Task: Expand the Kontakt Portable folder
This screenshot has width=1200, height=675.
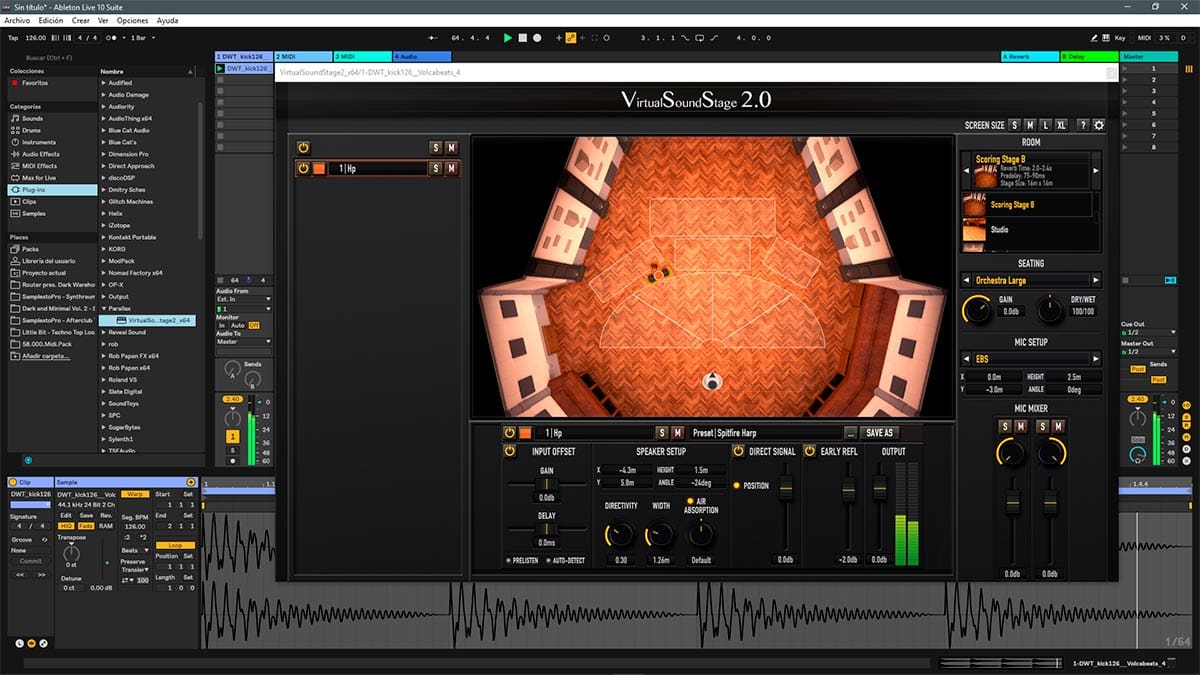Action: pyautogui.click(x=103, y=237)
